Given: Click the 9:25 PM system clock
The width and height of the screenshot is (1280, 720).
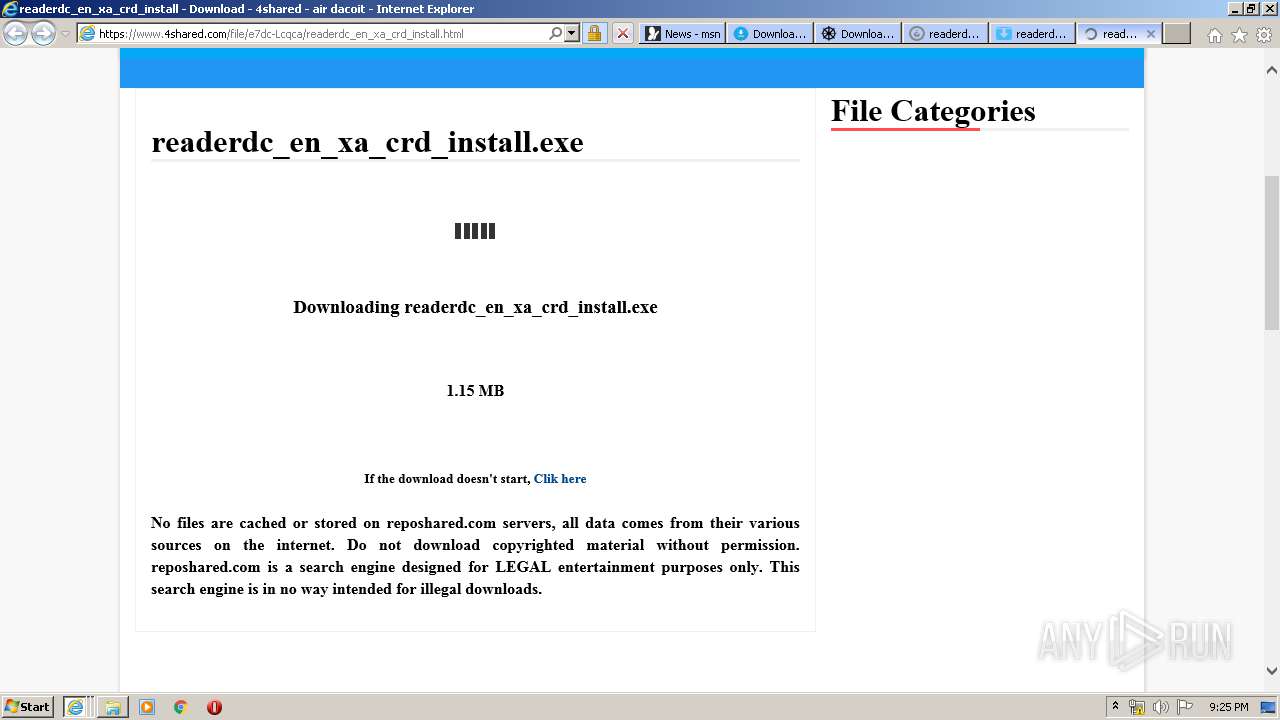Looking at the screenshot, I should 1228,707.
